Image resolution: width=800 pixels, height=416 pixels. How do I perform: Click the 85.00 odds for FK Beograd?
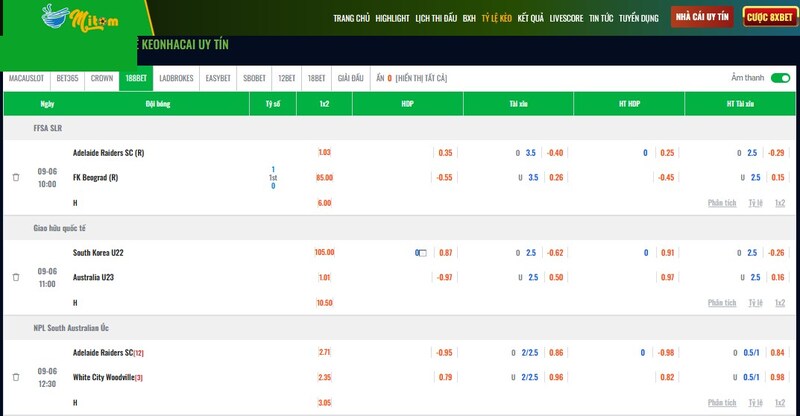[x=324, y=178]
